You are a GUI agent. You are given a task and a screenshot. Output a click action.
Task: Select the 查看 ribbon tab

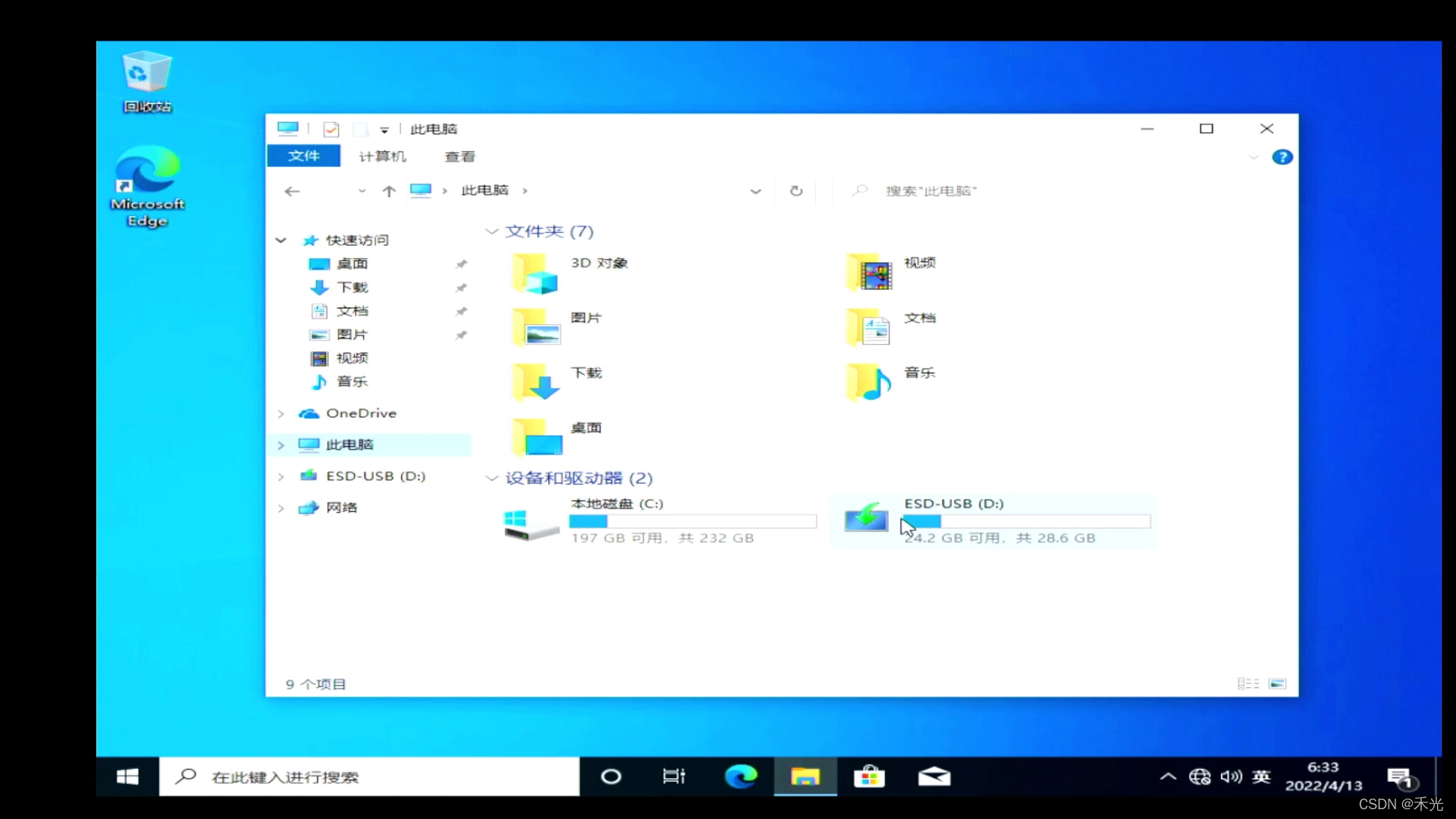(459, 156)
